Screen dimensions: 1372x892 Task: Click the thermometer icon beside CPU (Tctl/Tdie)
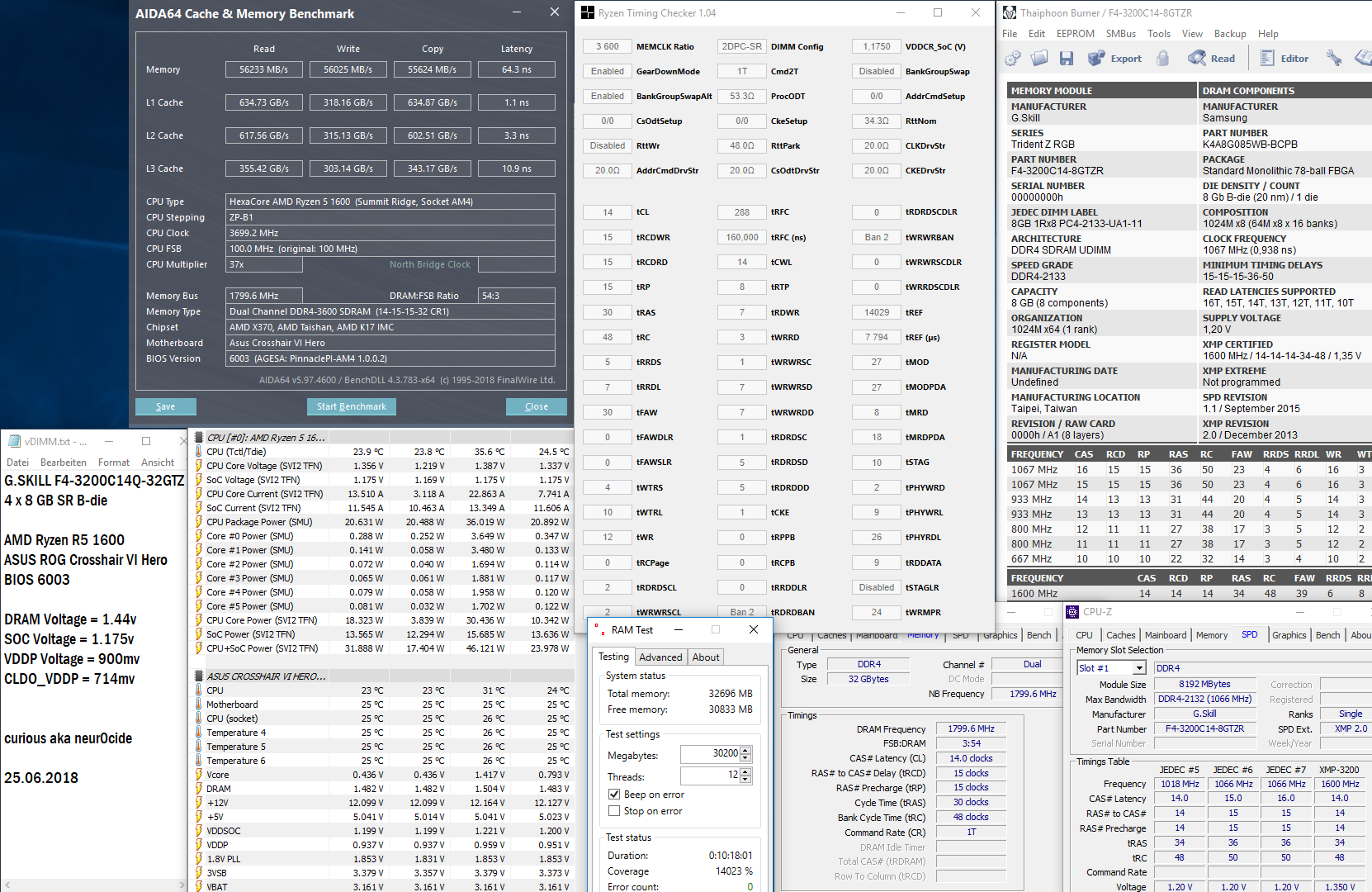pos(199,452)
